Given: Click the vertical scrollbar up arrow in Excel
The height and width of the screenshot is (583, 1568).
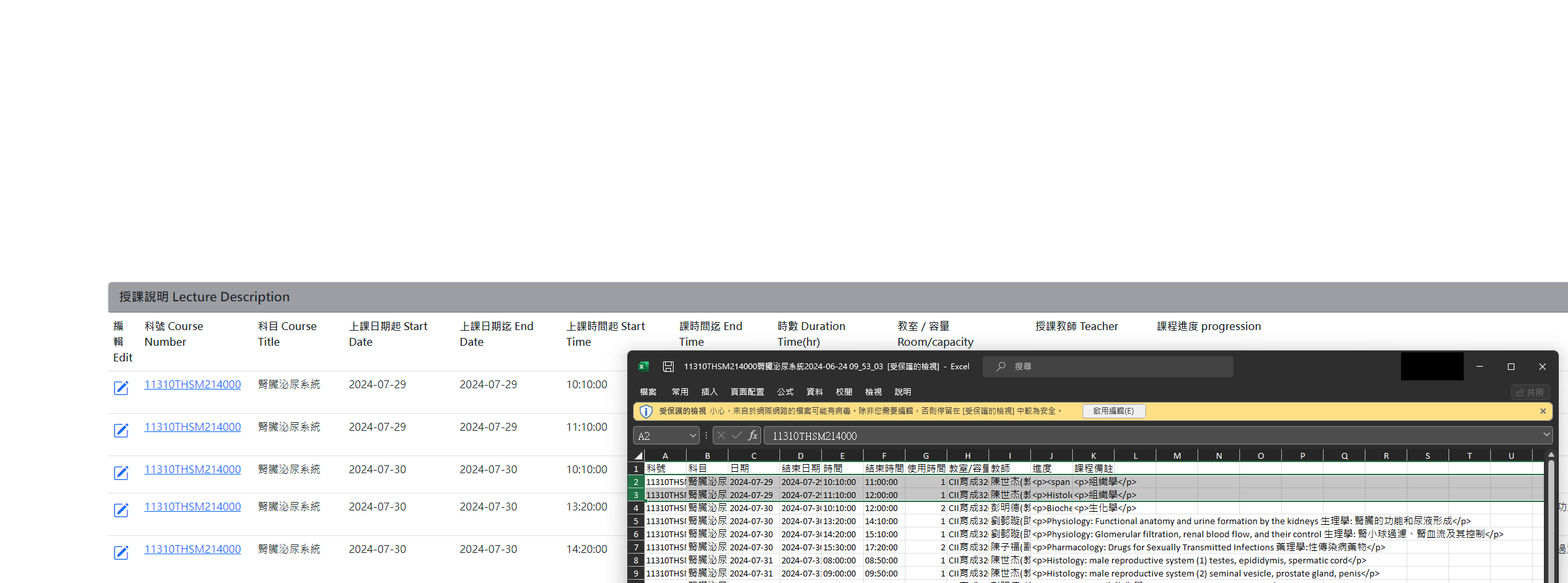Looking at the screenshot, I should (x=1551, y=455).
